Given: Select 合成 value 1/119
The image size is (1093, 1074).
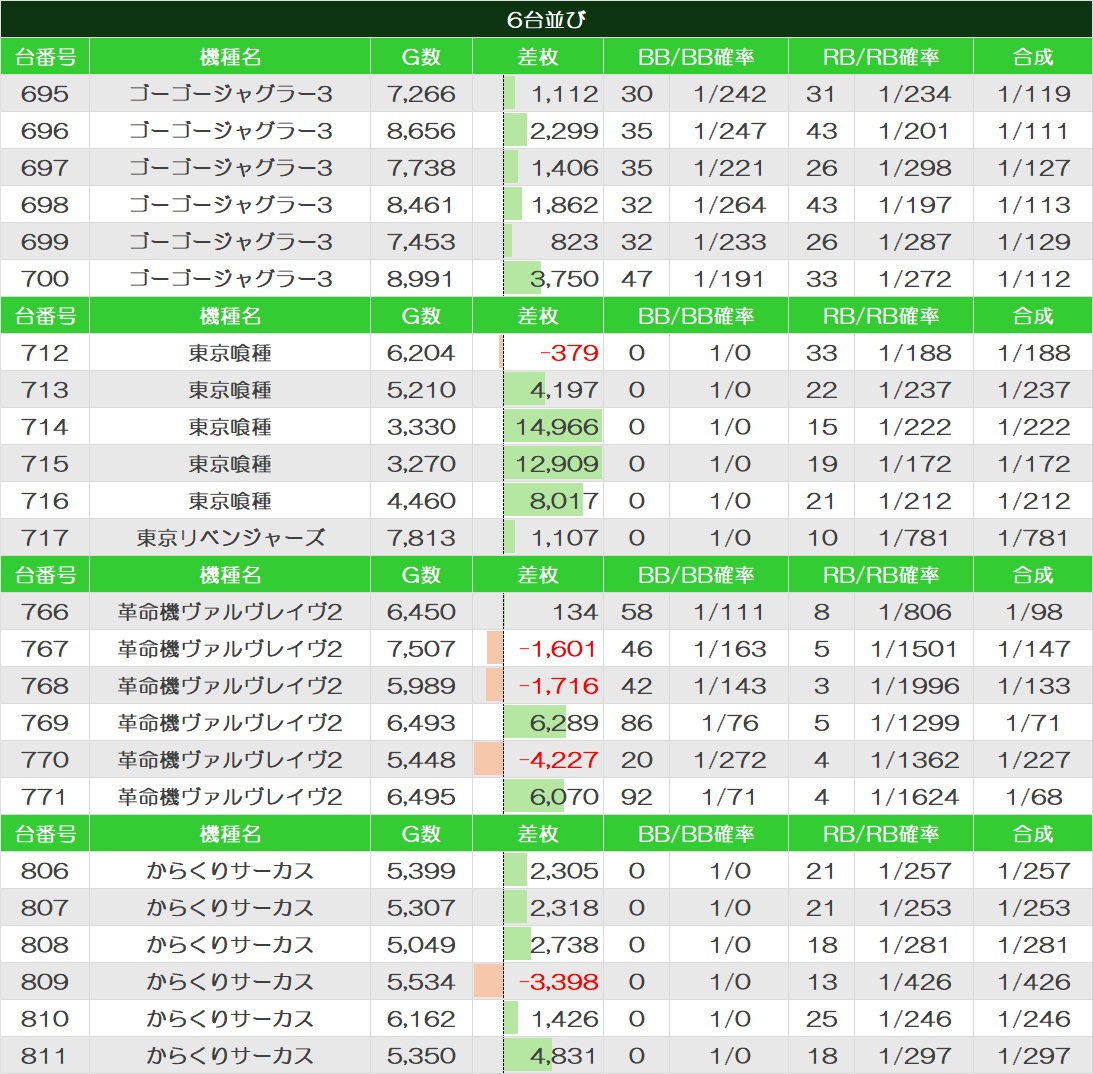Looking at the screenshot, I should [1033, 93].
